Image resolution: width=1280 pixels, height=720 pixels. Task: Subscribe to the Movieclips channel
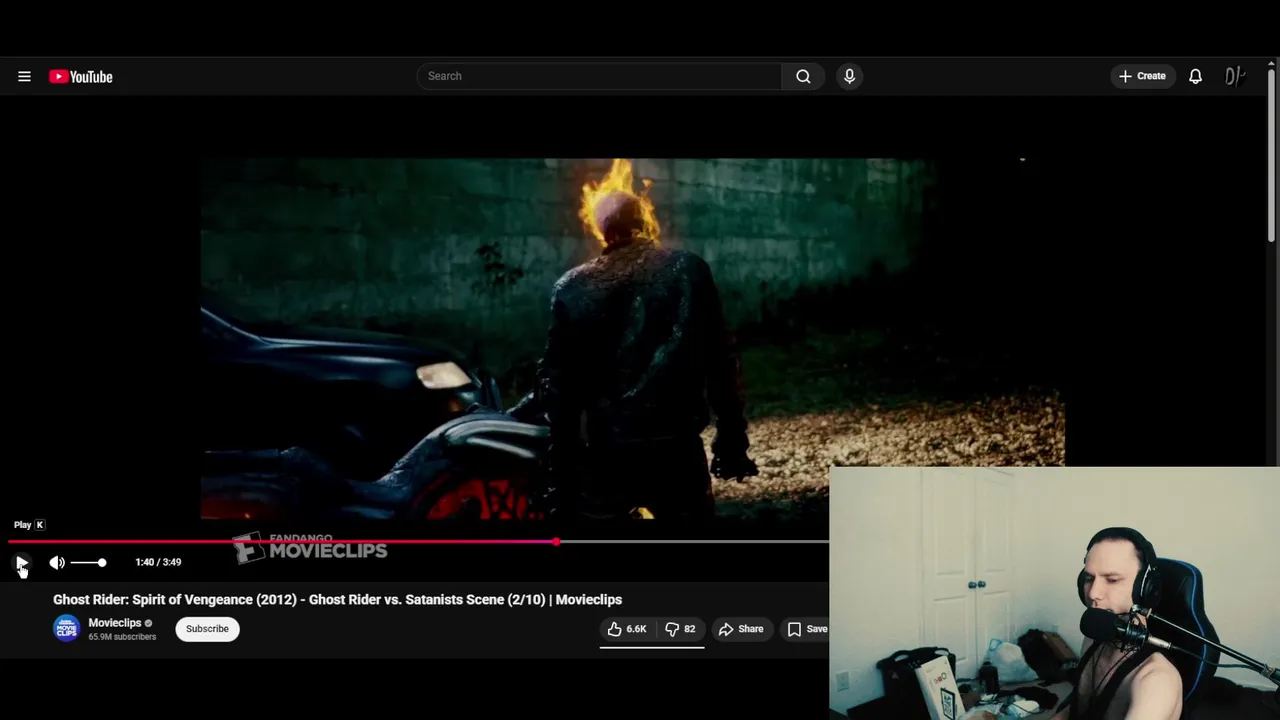pyautogui.click(x=207, y=629)
